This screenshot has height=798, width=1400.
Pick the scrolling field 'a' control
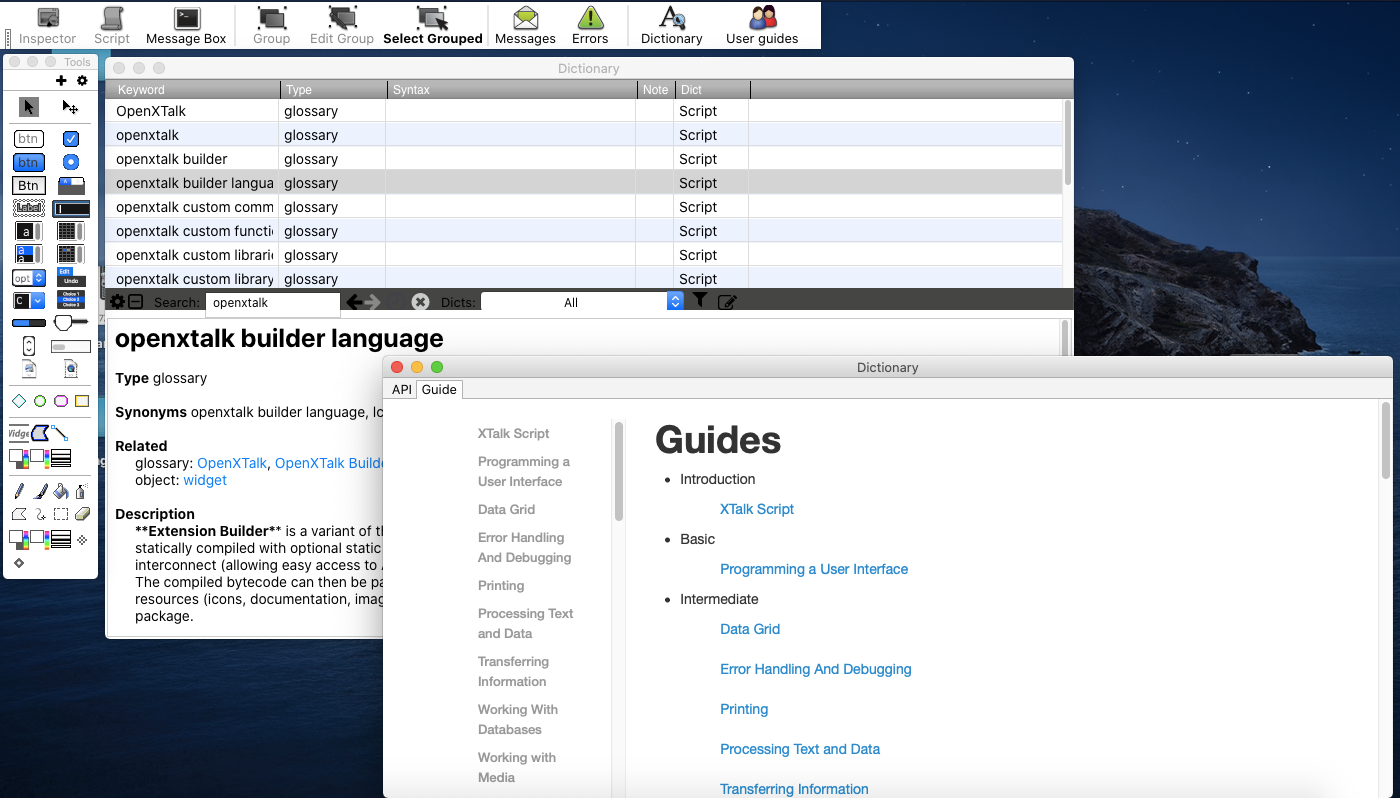coord(29,231)
